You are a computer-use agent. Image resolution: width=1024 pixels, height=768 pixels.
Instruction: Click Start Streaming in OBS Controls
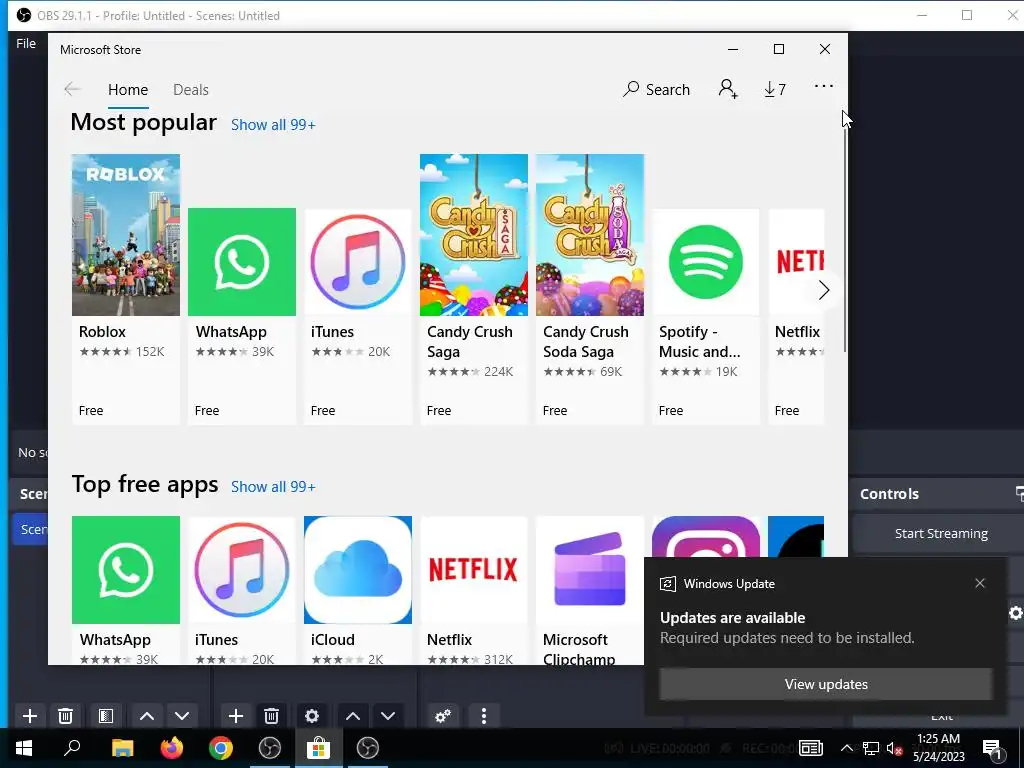[940, 534]
